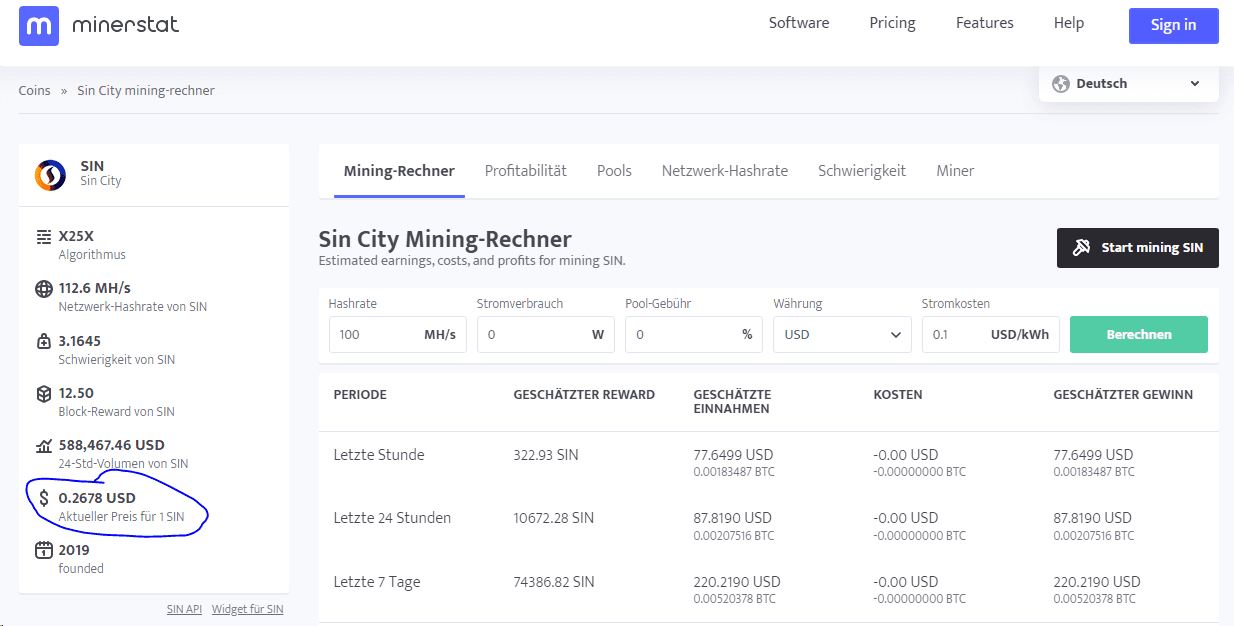
Task: Click the 10672.28 SIN reward cell
Action: click(x=554, y=518)
